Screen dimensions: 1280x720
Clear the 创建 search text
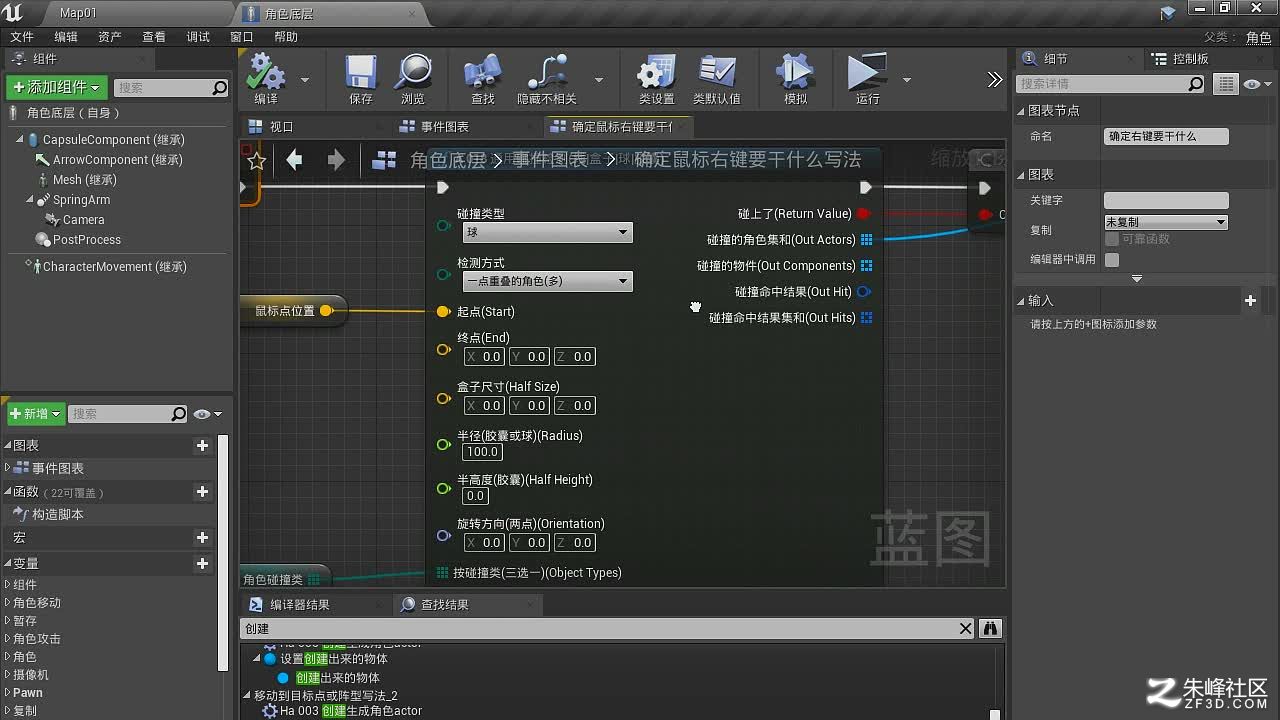coord(965,629)
